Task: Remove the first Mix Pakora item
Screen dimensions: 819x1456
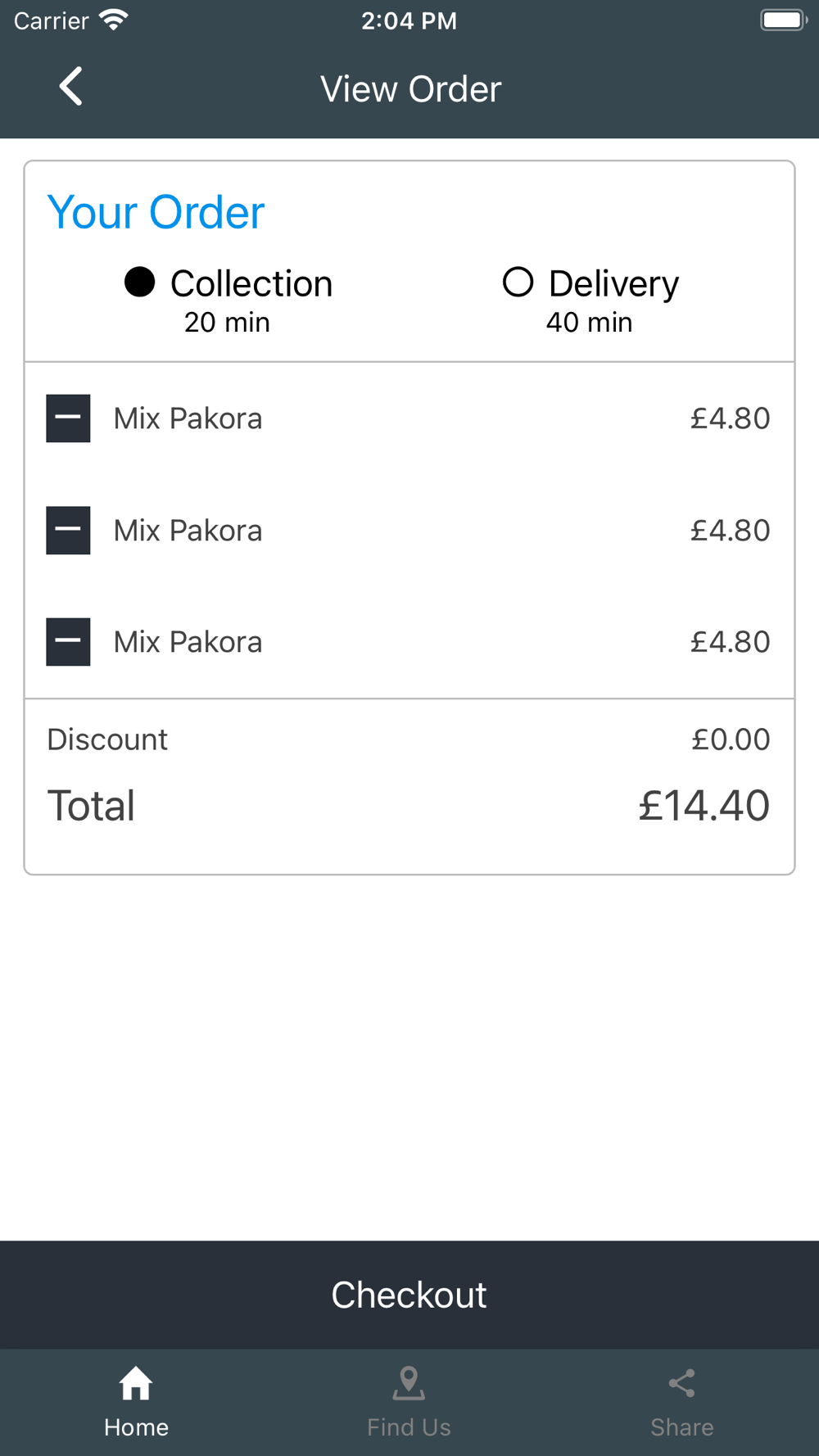Action: pyautogui.click(x=68, y=418)
